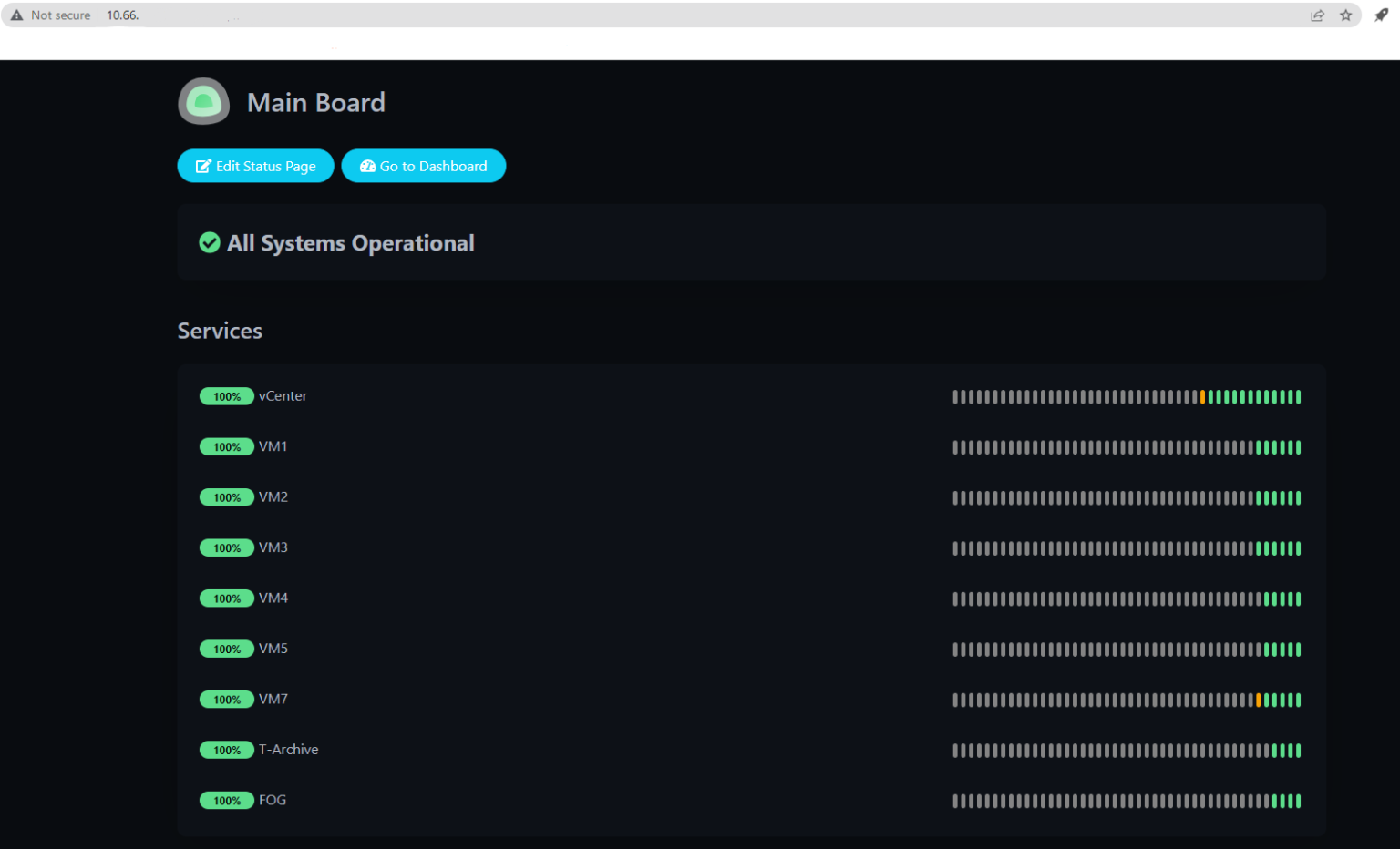Click the Edit Status Page pencil icon
Image resolution: width=1400 pixels, height=849 pixels.
click(x=204, y=166)
